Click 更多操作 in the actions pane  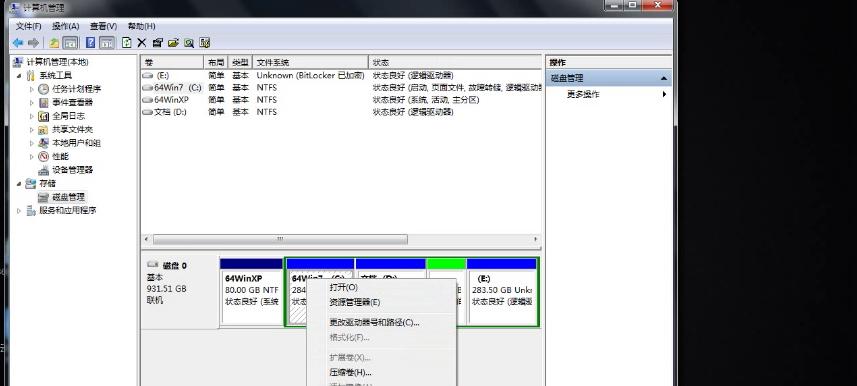583,94
